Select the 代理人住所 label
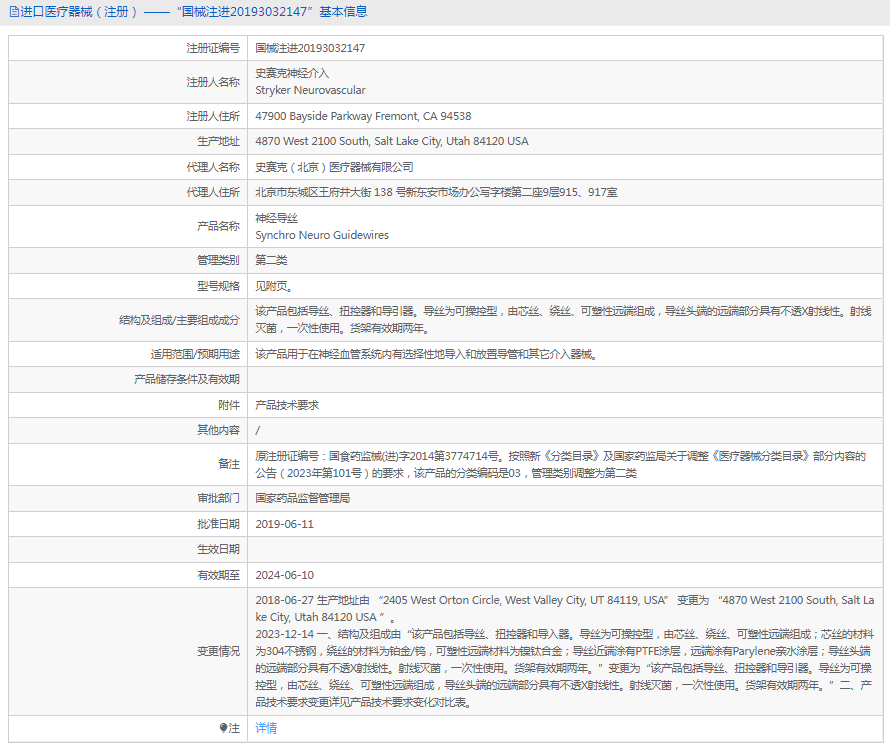 click(213, 192)
